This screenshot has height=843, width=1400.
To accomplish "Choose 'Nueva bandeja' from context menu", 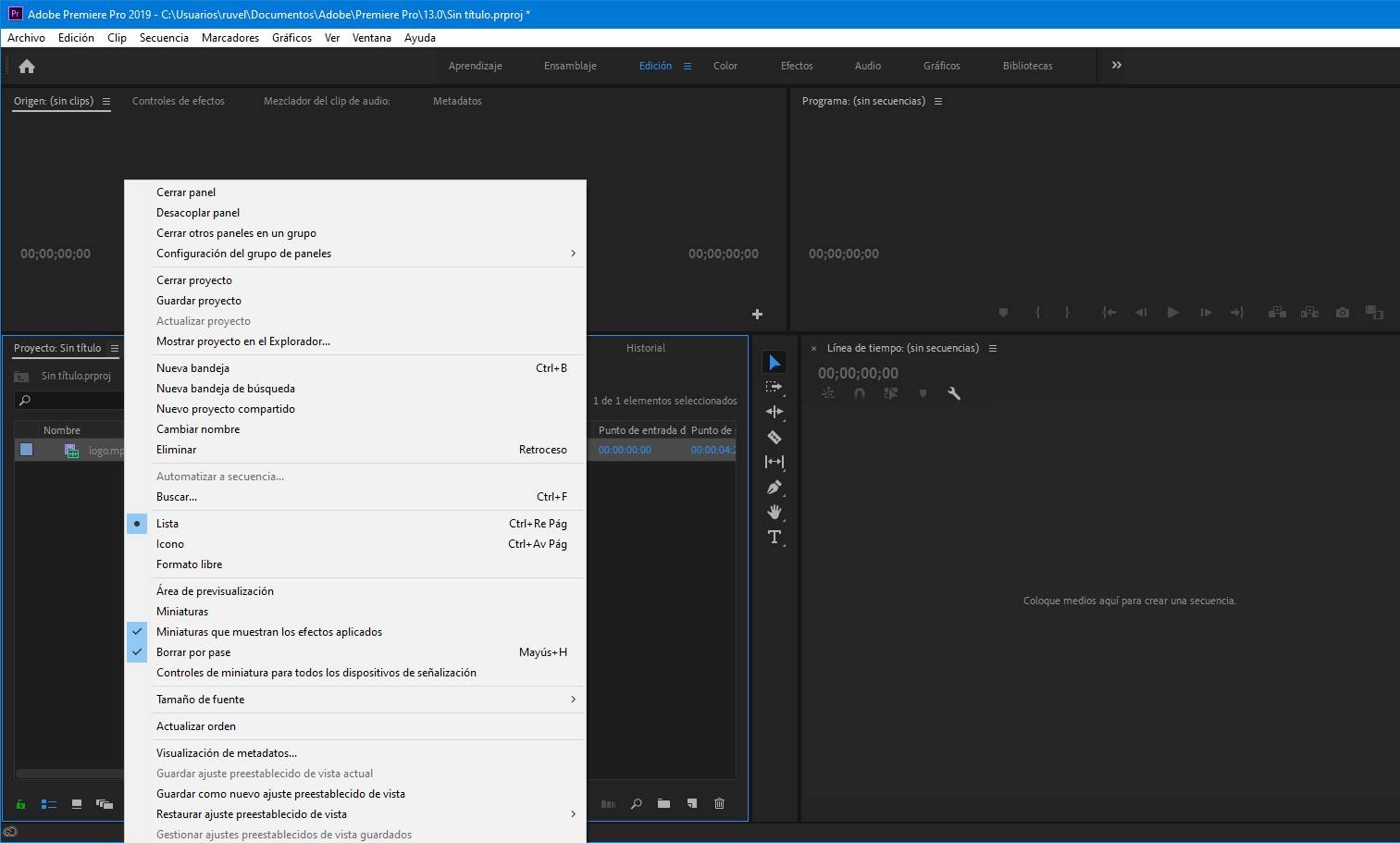I will (x=192, y=368).
